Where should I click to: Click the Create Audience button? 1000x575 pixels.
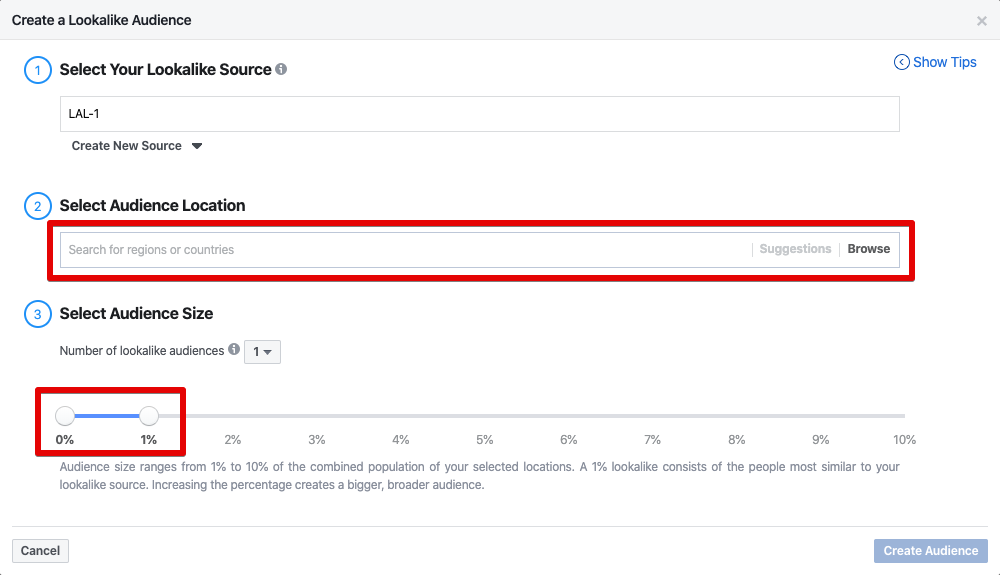(x=930, y=551)
